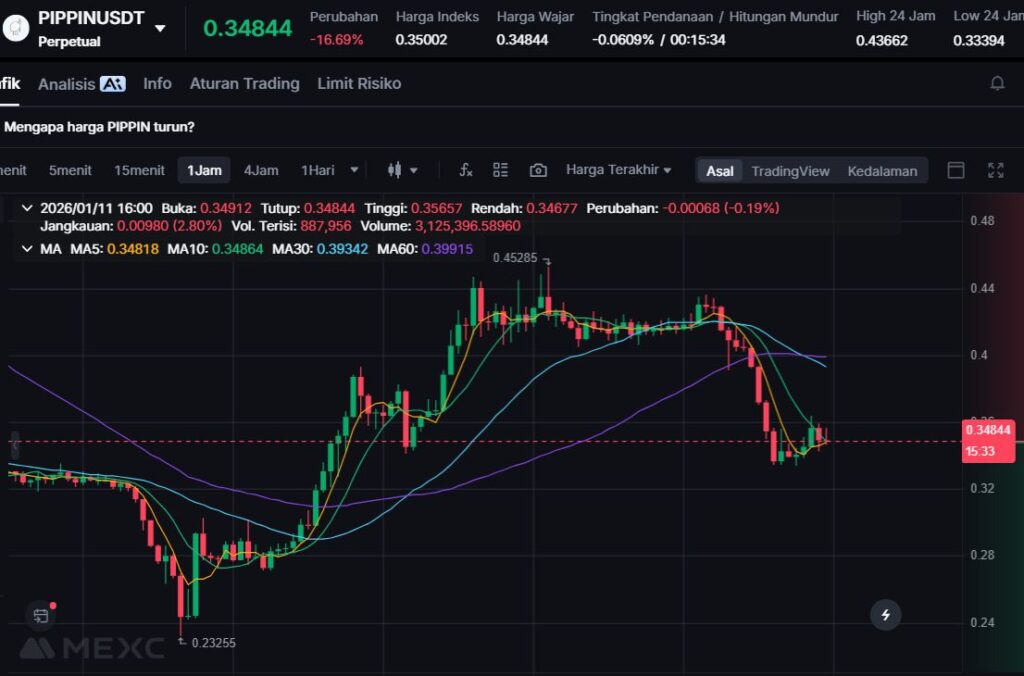Enter fullscreen chart mode
Viewport: 1024px width, 676px height.
pyautogui.click(x=995, y=170)
